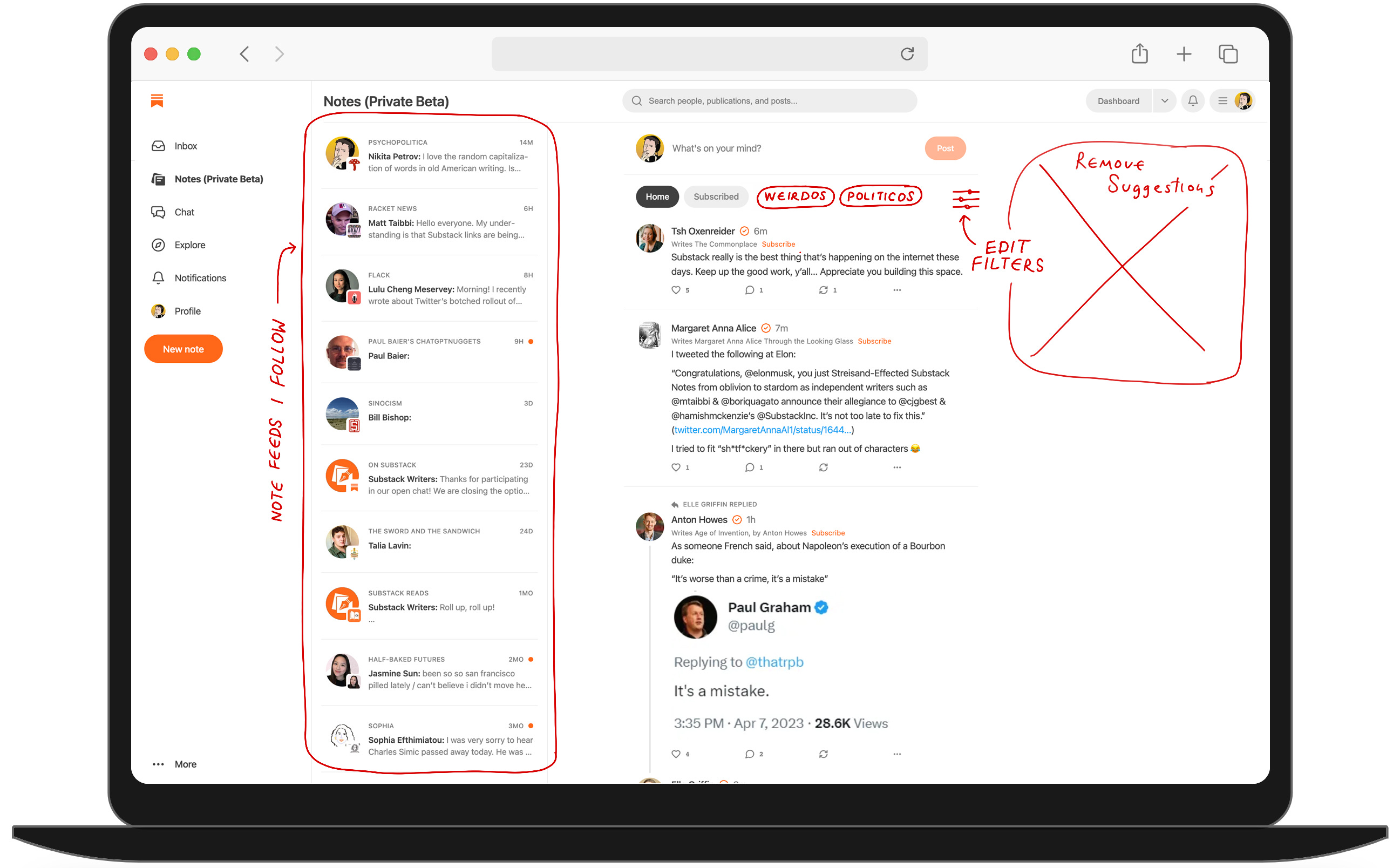The height and width of the screenshot is (868, 1400).
Task: Open Racket News note by Matt Taibbi
Action: point(430,222)
